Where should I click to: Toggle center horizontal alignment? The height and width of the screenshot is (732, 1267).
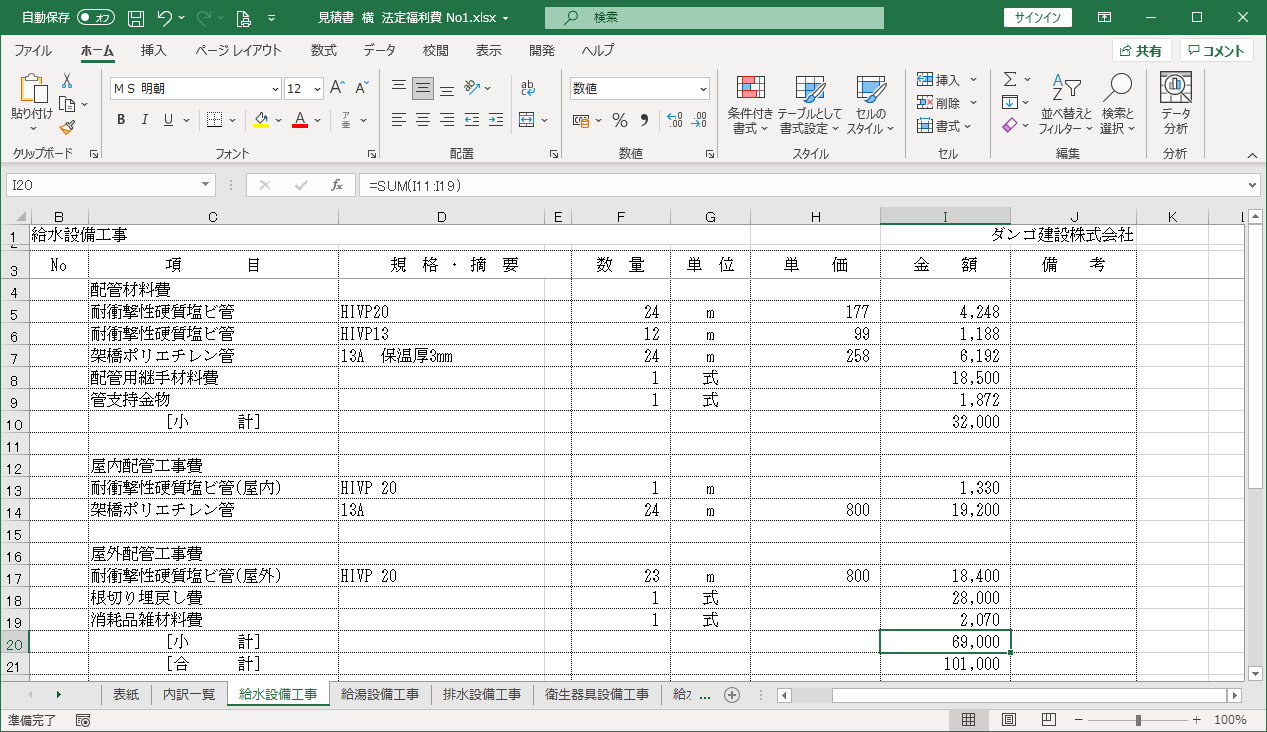pyautogui.click(x=422, y=120)
